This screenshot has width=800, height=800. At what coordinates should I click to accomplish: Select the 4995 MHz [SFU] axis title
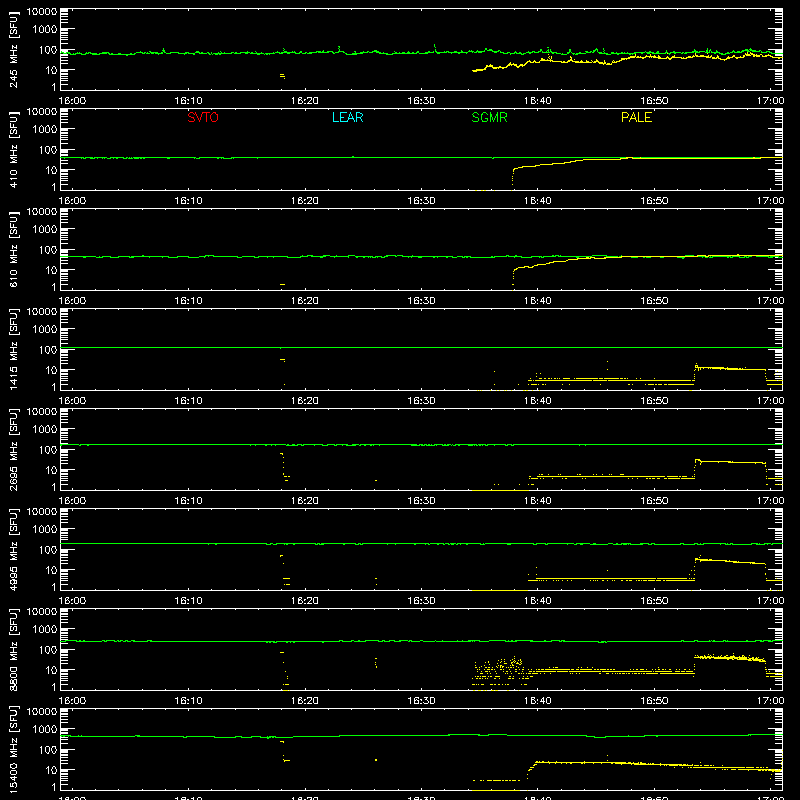tap(14, 549)
